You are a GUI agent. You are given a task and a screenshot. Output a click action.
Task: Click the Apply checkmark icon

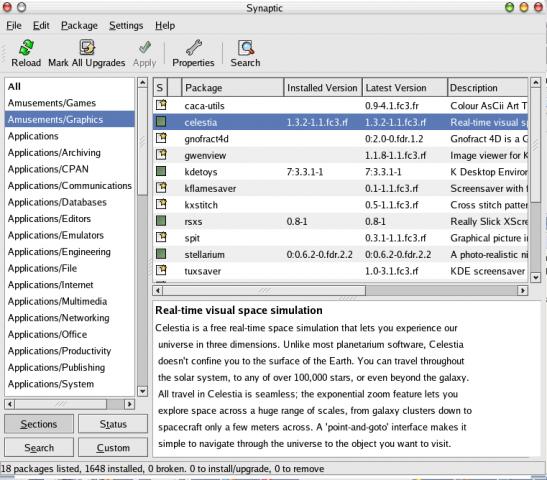[144, 48]
